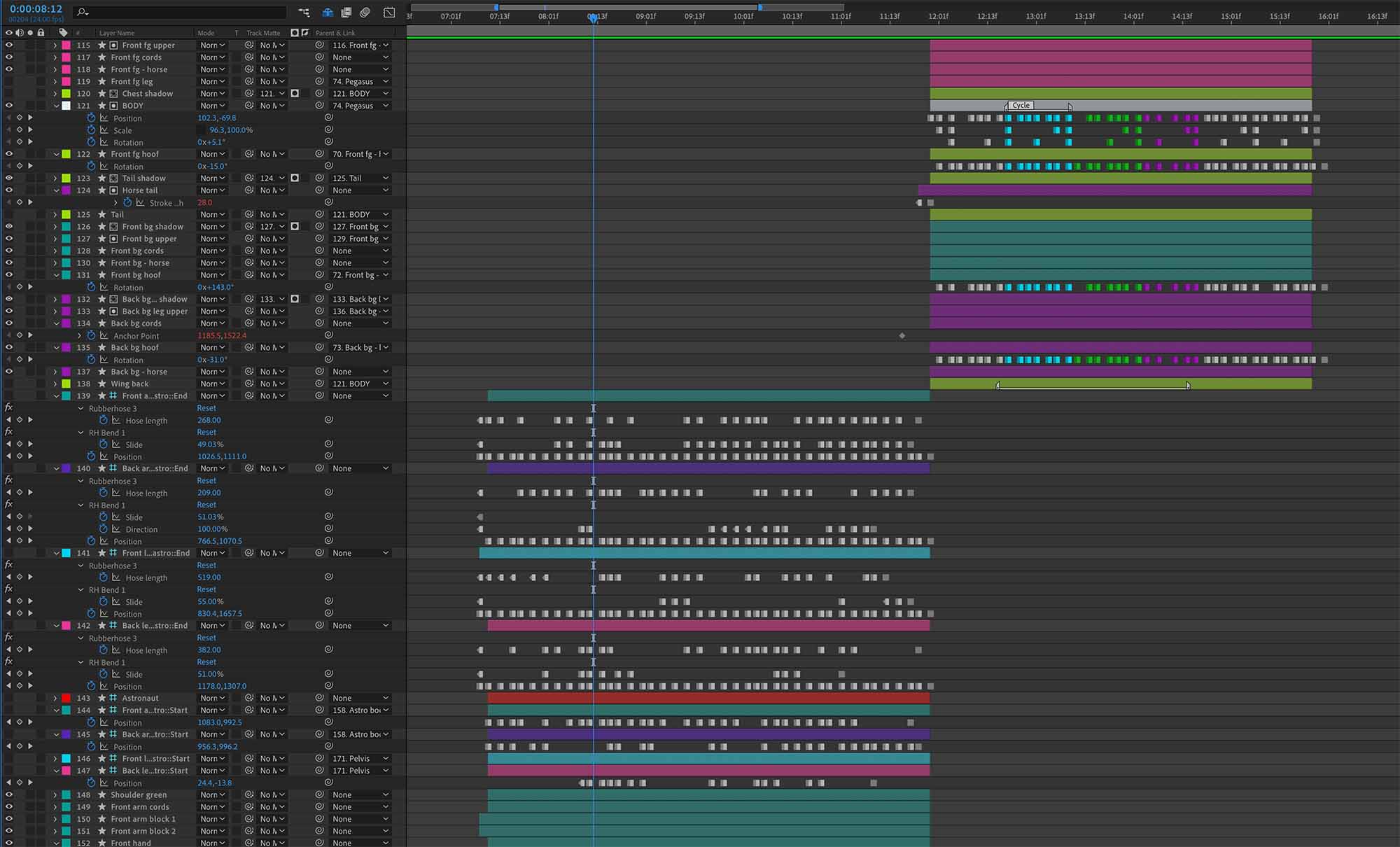Screen dimensions: 1400x847
Task: Click the pink label swatch of layer 115
Action: pyautogui.click(x=66, y=45)
